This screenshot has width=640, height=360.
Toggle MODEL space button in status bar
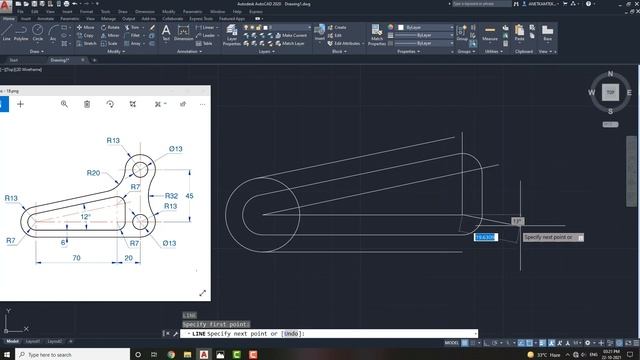452,343
